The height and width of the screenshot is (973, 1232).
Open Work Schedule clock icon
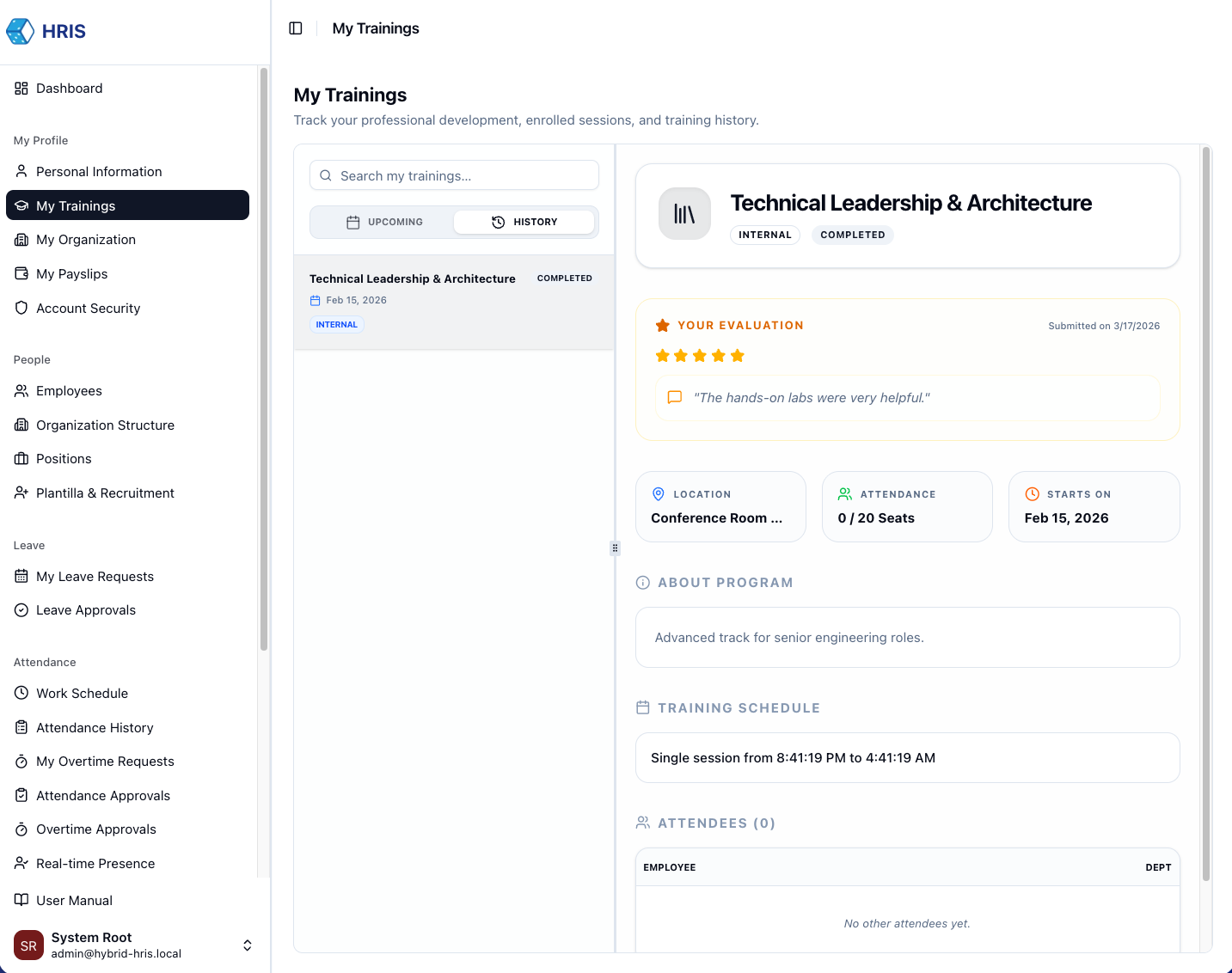click(x=21, y=693)
